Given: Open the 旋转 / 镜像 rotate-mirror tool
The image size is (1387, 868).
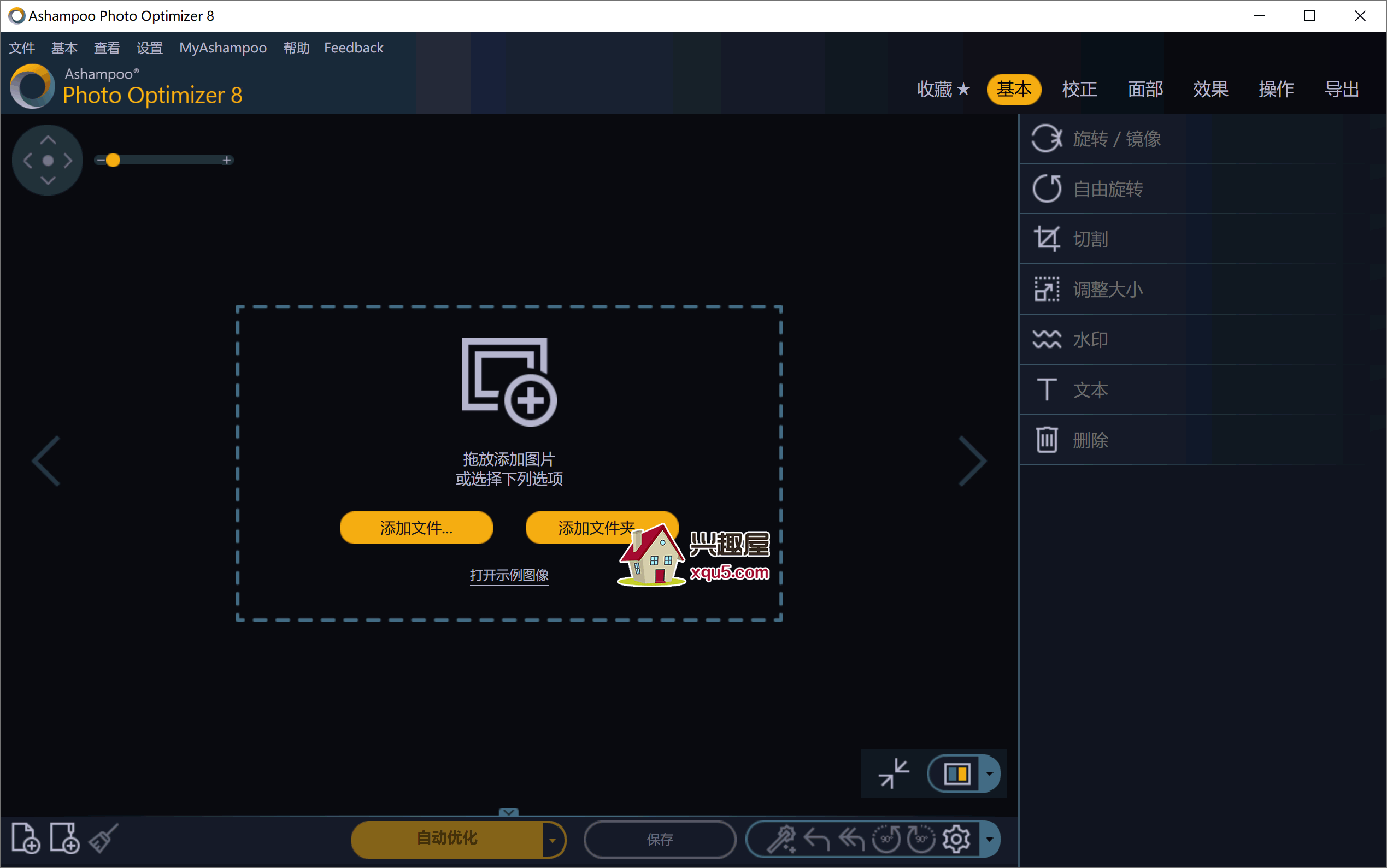Looking at the screenshot, I should pyautogui.click(x=1202, y=138).
